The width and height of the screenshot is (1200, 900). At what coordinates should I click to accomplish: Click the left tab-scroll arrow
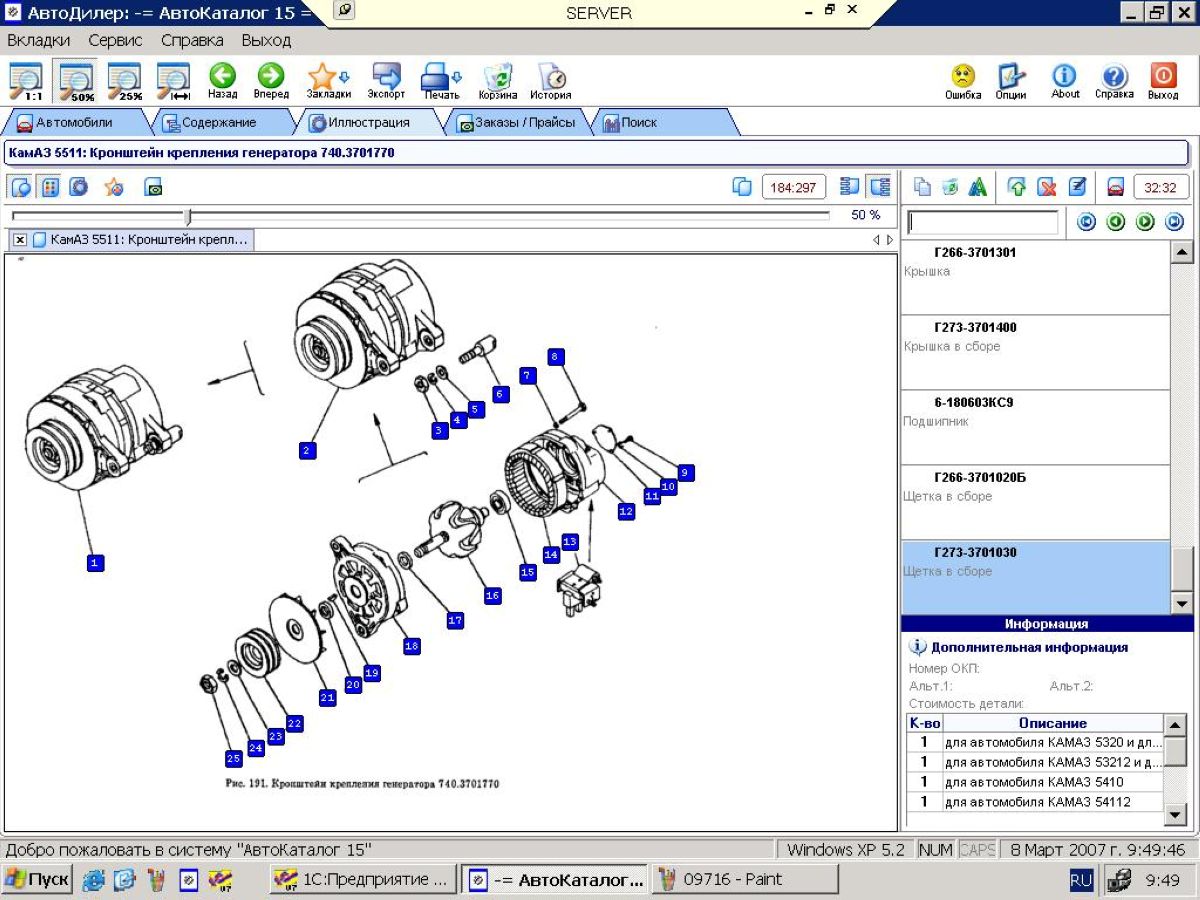point(876,240)
